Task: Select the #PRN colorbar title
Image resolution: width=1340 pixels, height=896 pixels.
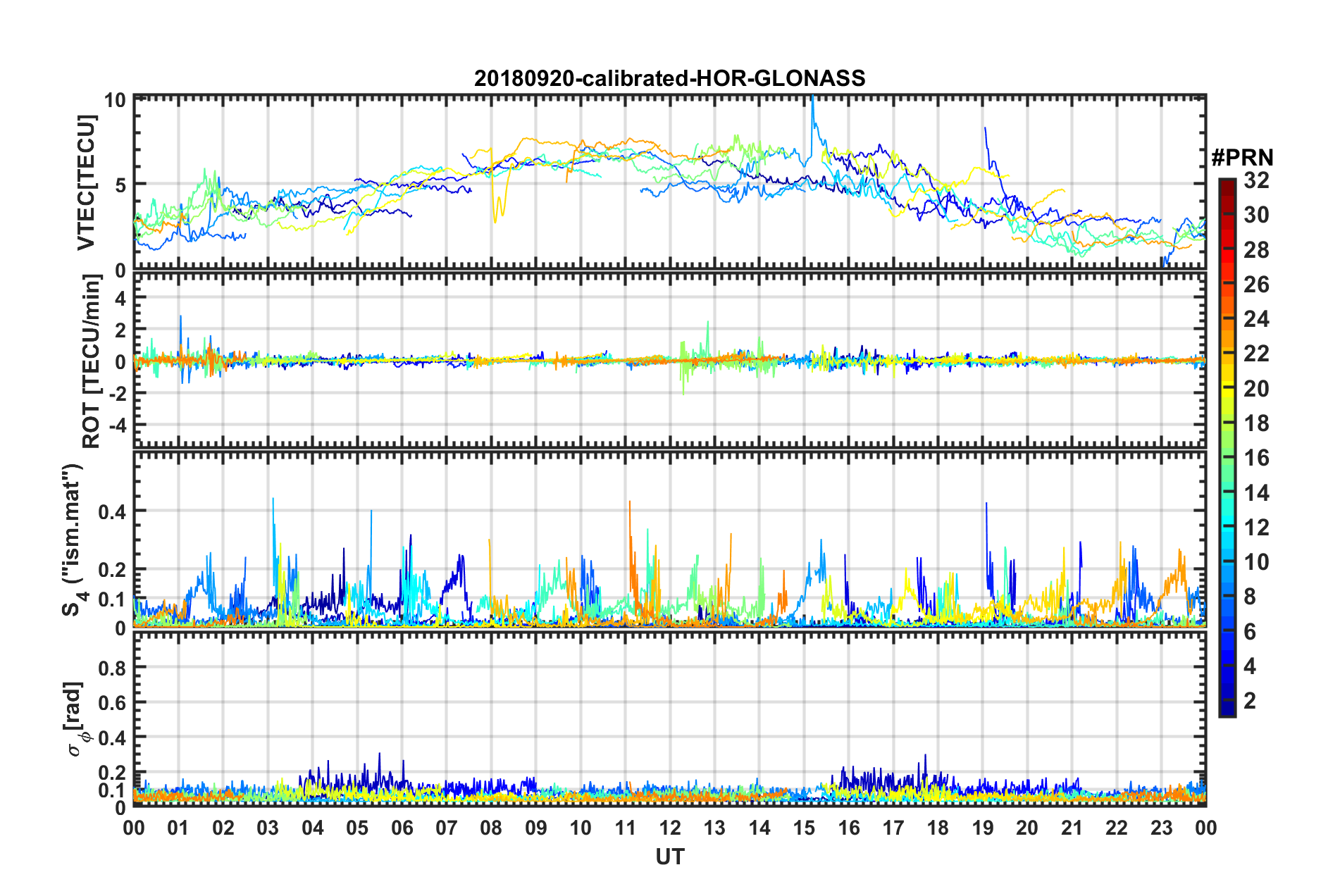Action: (x=1242, y=158)
